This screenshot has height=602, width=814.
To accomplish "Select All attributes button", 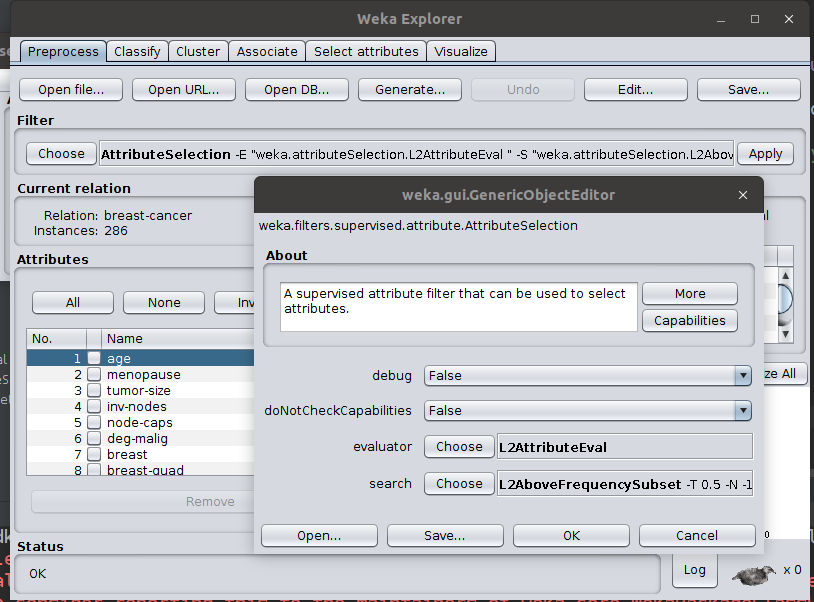I will tap(73, 303).
